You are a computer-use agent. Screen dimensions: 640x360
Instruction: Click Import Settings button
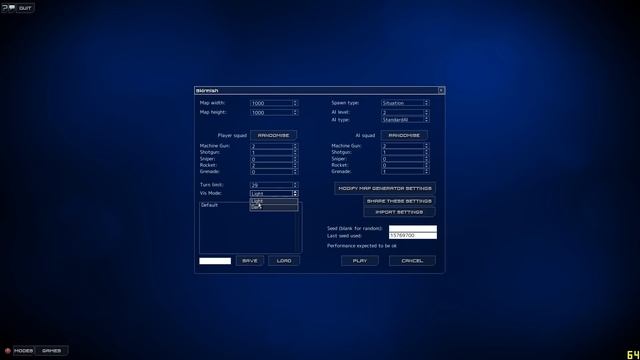tap(399, 212)
